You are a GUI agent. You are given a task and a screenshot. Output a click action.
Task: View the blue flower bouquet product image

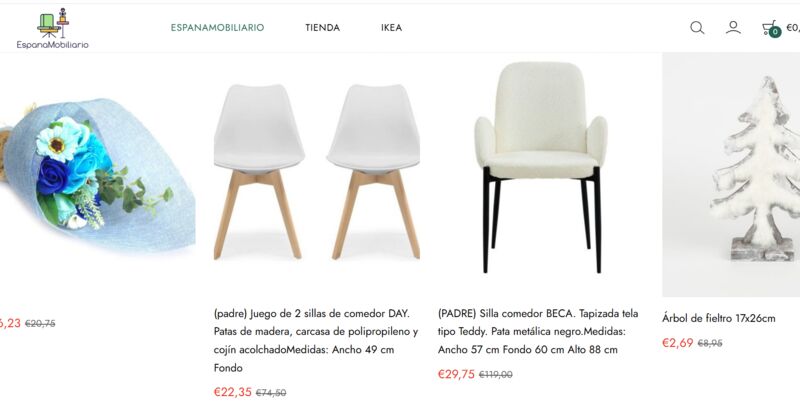tap(97, 175)
